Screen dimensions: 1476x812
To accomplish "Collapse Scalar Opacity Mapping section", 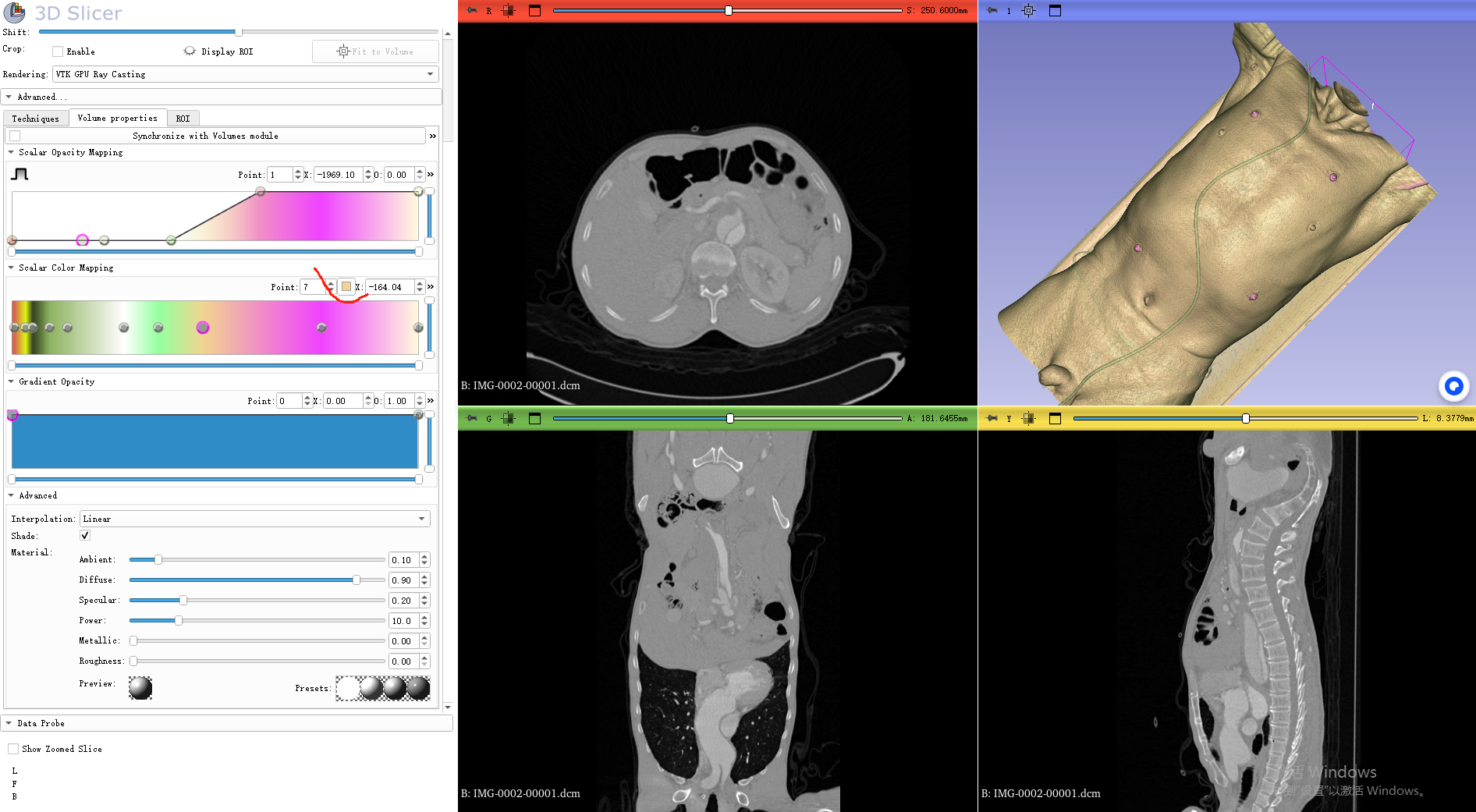I will point(11,152).
